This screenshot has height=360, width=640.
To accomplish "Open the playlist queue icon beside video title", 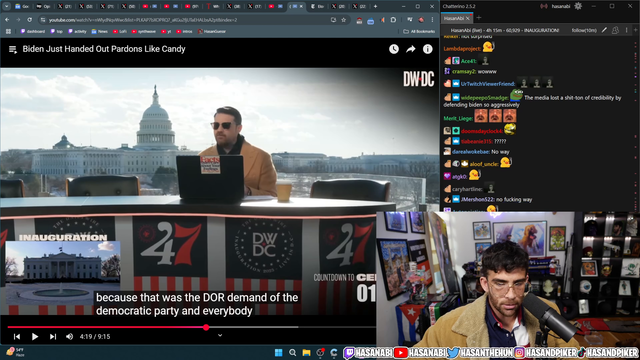I will click(x=13, y=49).
